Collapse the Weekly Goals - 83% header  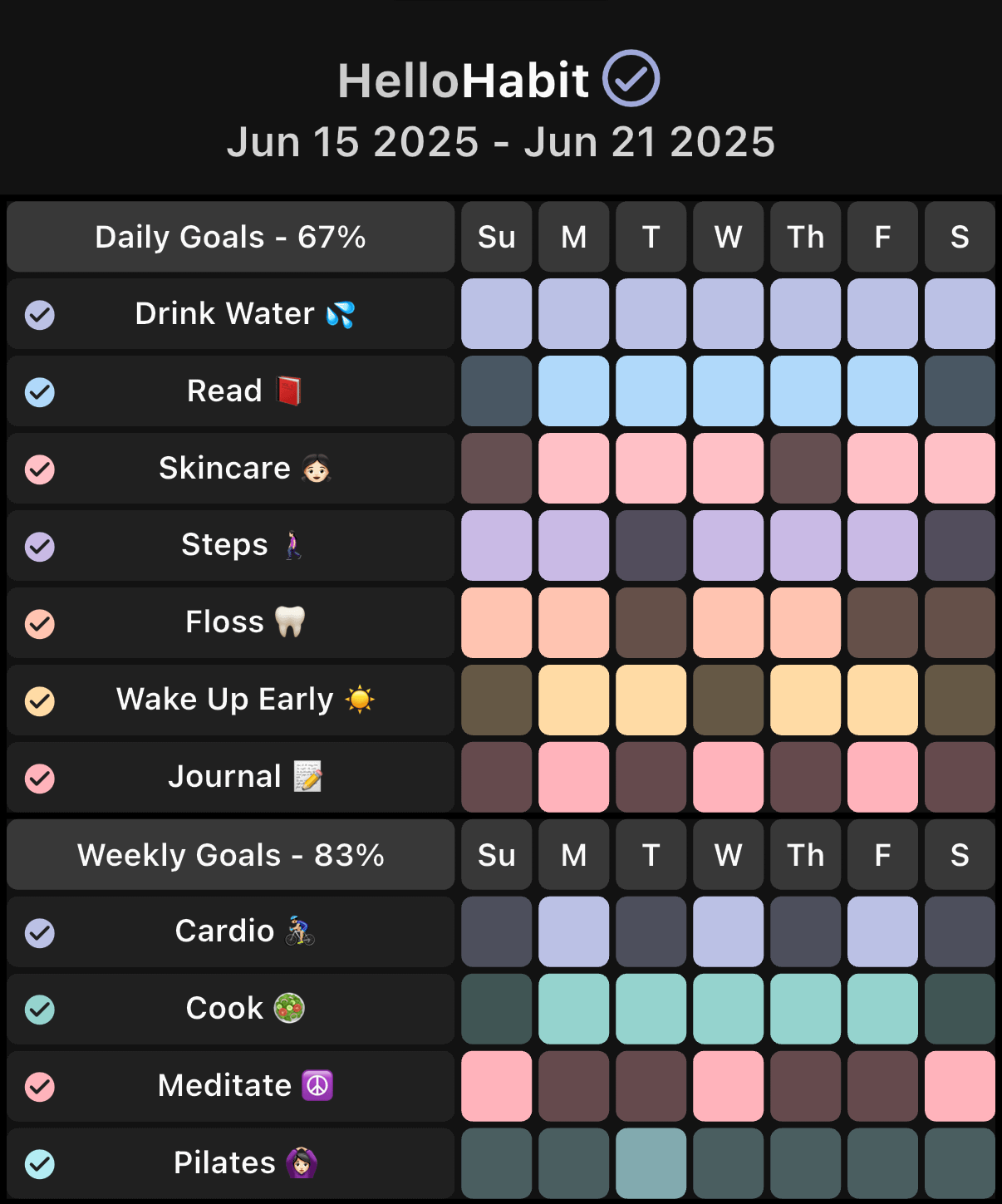click(231, 855)
